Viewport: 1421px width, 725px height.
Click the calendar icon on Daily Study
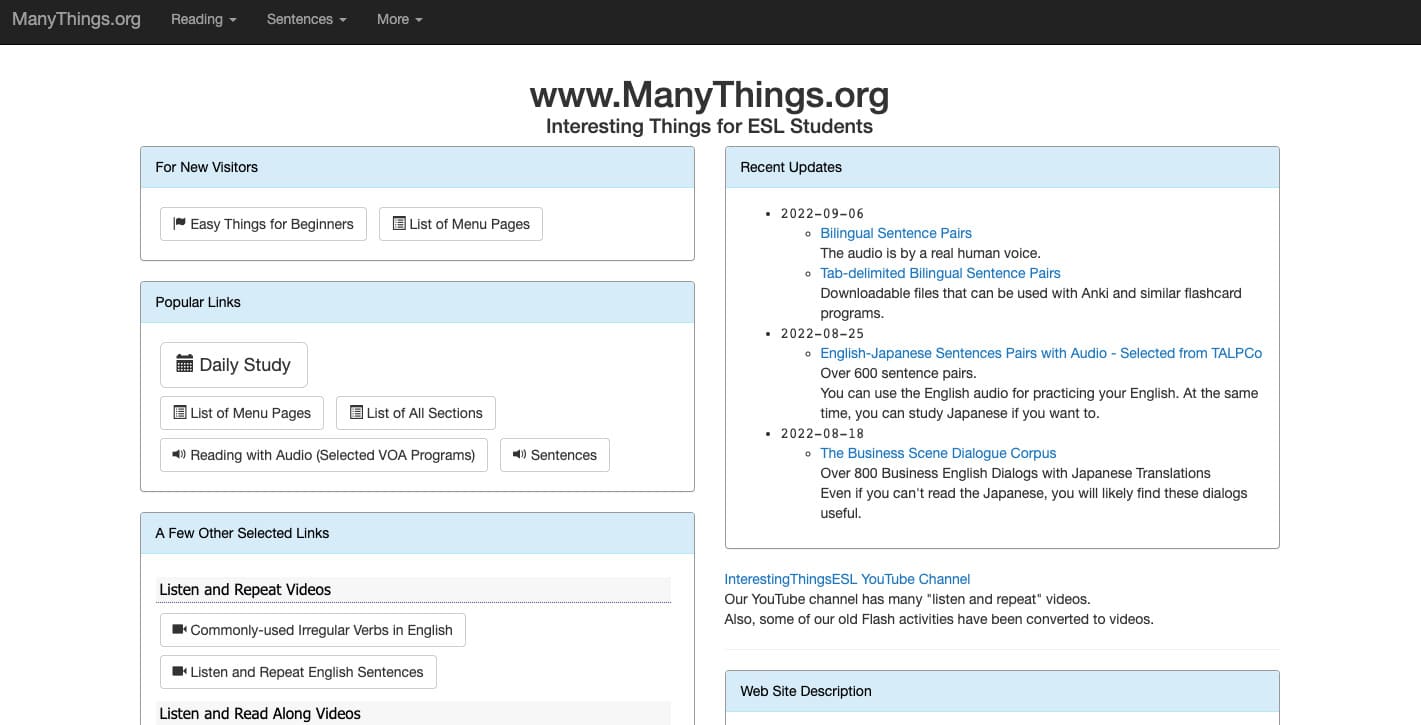point(185,364)
